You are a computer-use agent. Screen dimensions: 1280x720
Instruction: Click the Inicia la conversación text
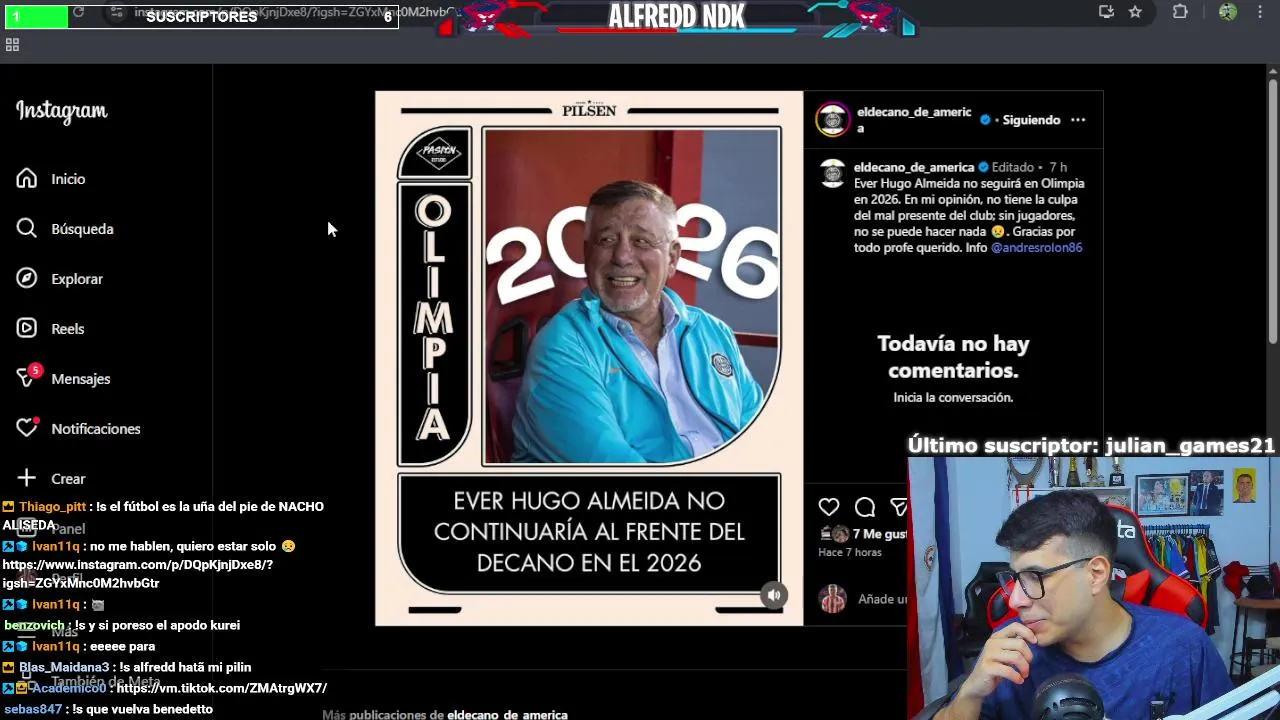(953, 397)
